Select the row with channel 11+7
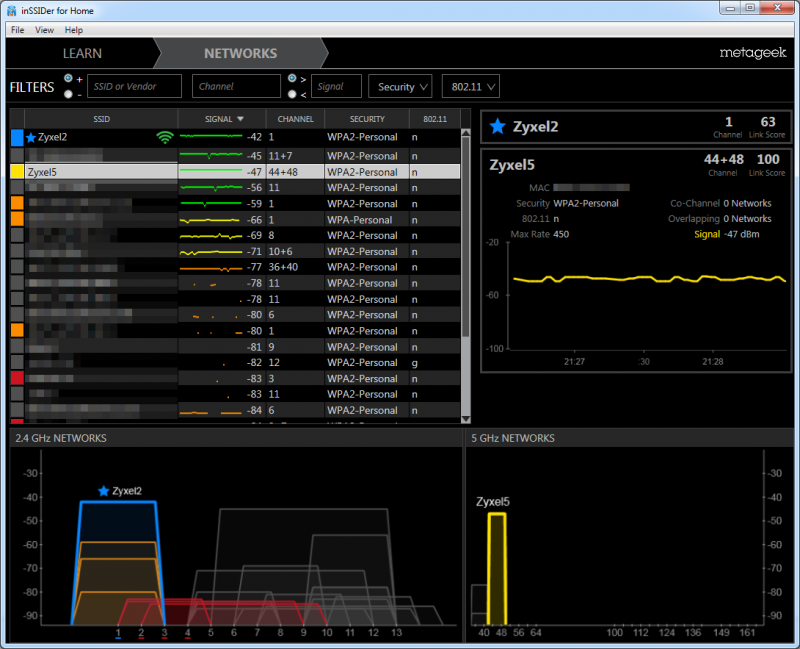Image resolution: width=800 pixels, height=649 pixels. coord(235,156)
